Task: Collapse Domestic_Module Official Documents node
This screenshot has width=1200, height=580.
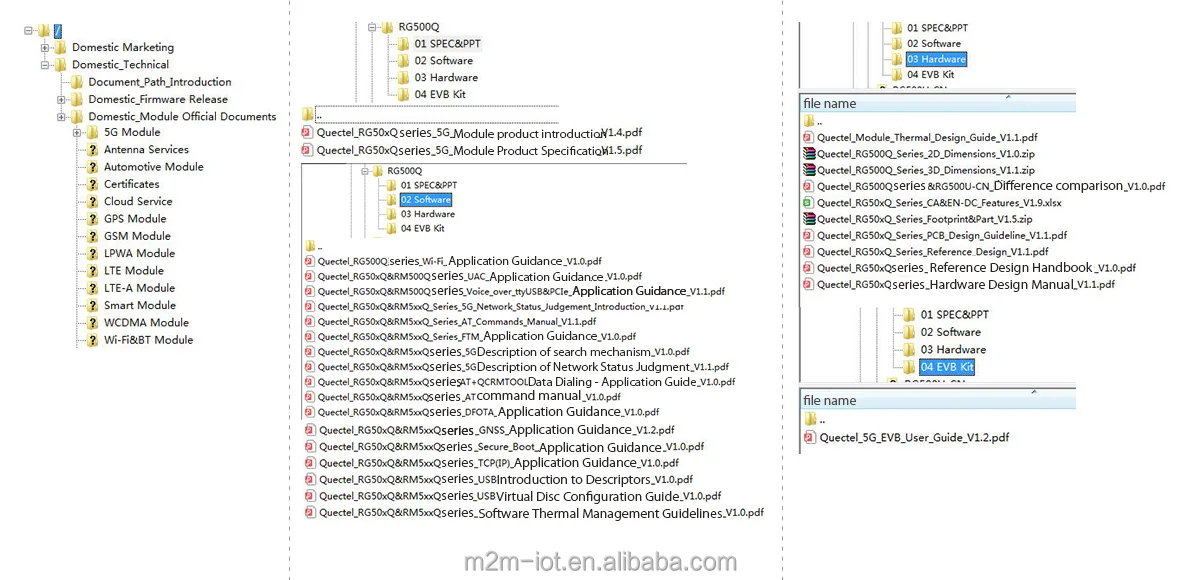Action: (x=61, y=116)
